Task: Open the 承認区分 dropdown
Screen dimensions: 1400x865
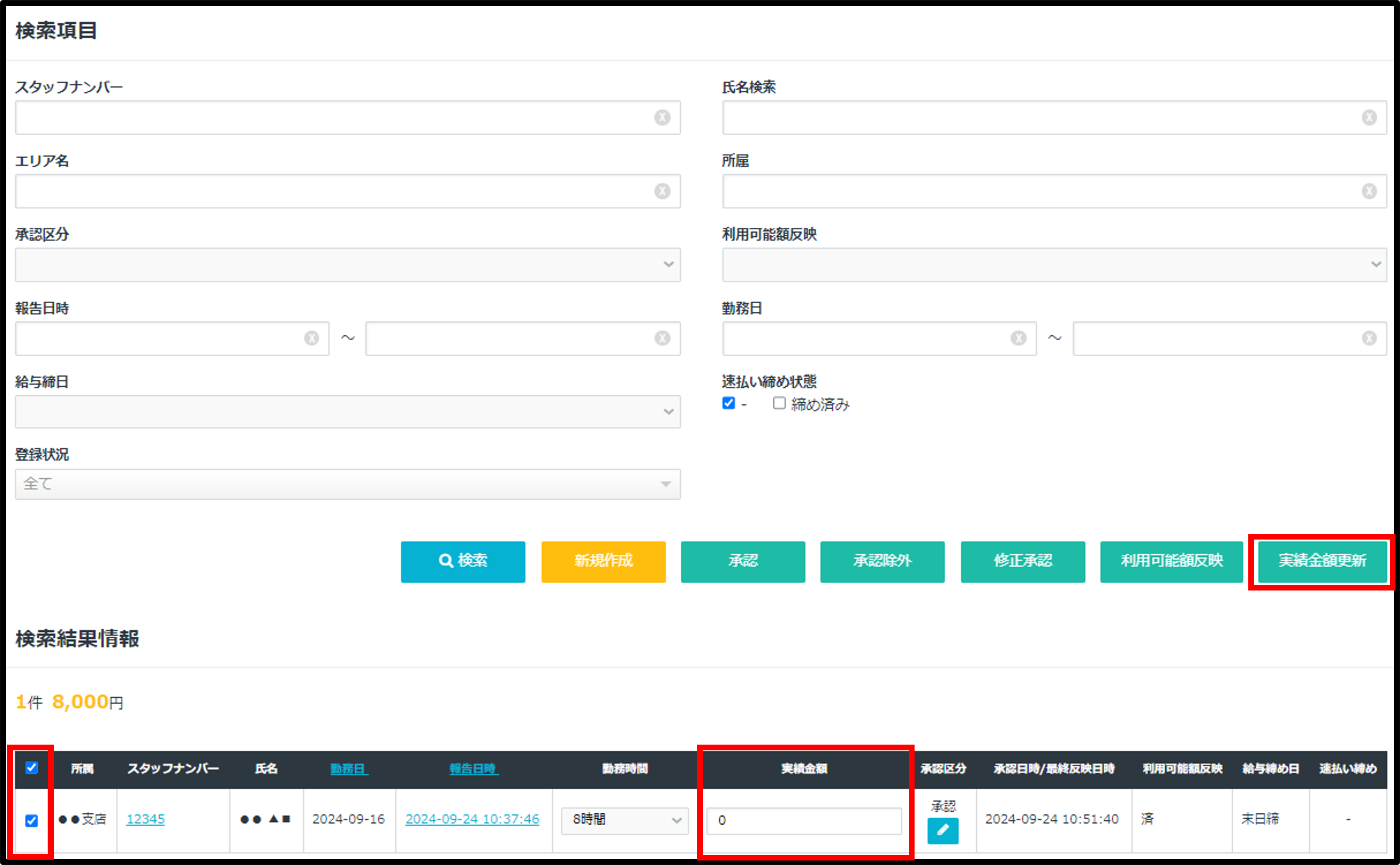Action: (x=347, y=264)
